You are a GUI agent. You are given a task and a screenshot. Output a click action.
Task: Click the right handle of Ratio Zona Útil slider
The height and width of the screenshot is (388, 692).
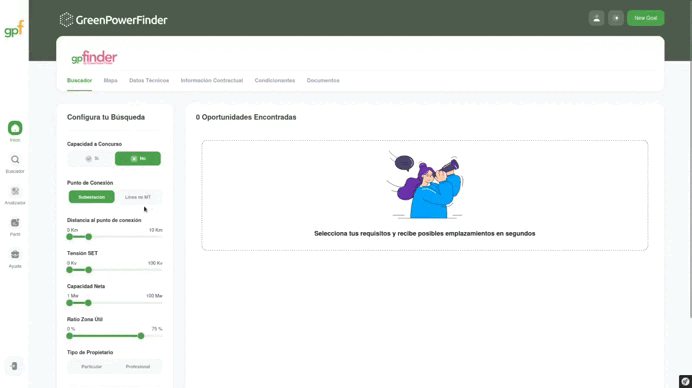click(x=141, y=336)
